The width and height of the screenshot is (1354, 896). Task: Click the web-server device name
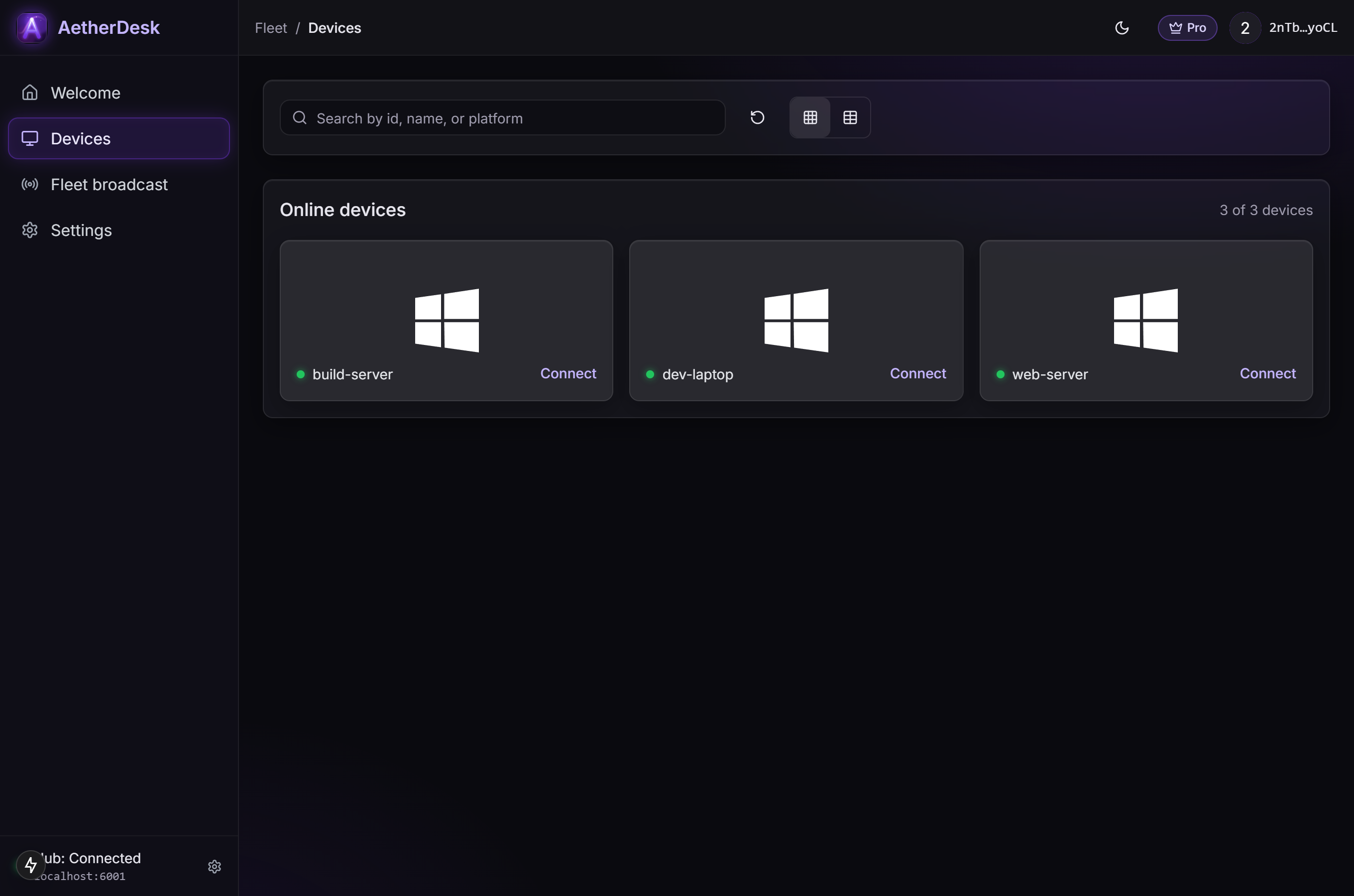[1050, 374]
